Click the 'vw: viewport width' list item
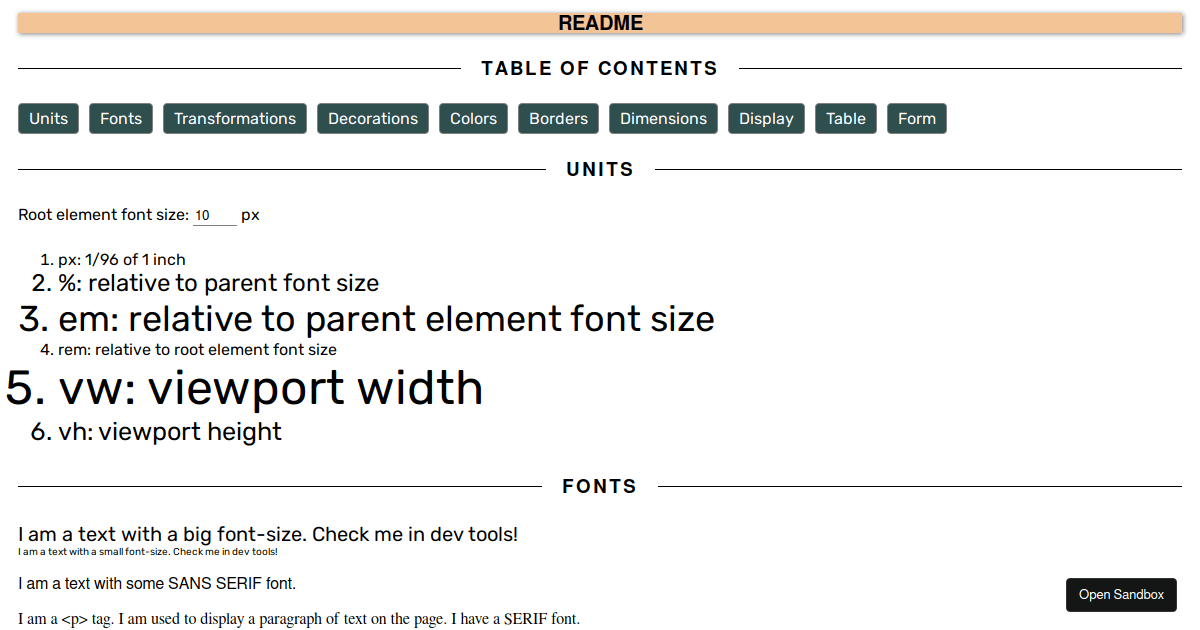This screenshot has height=630, width=1200. (270, 388)
